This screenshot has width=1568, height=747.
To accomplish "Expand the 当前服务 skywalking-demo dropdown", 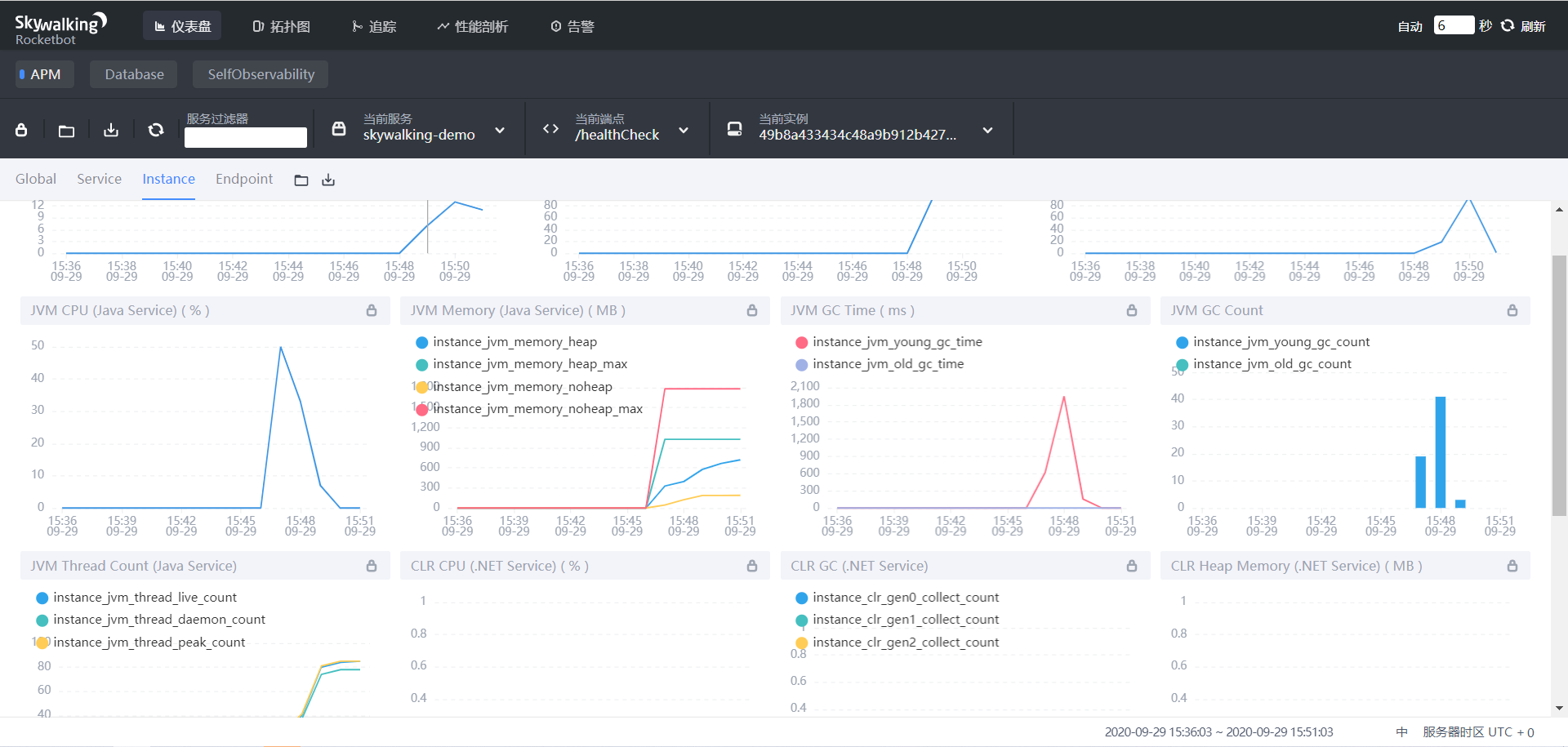I will coord(500,130).
